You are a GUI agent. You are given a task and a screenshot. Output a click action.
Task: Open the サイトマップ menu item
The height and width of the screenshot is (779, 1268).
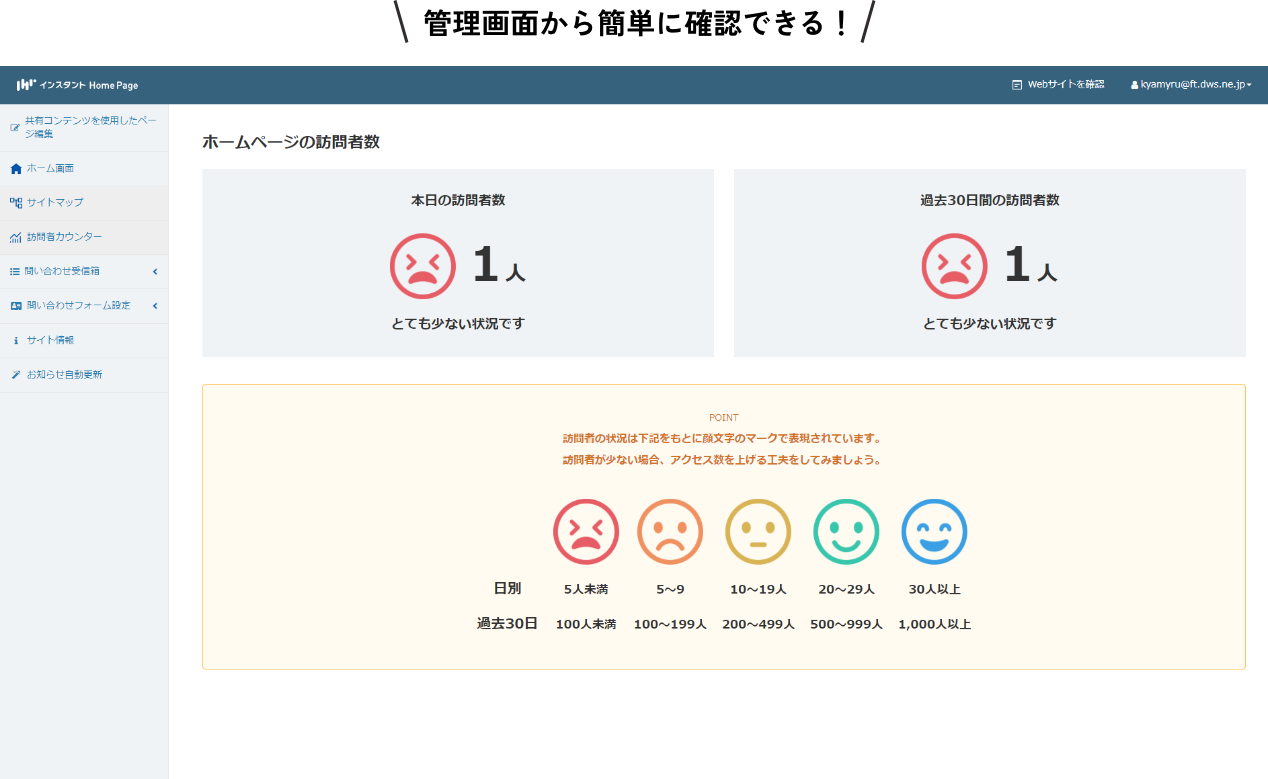55,203
